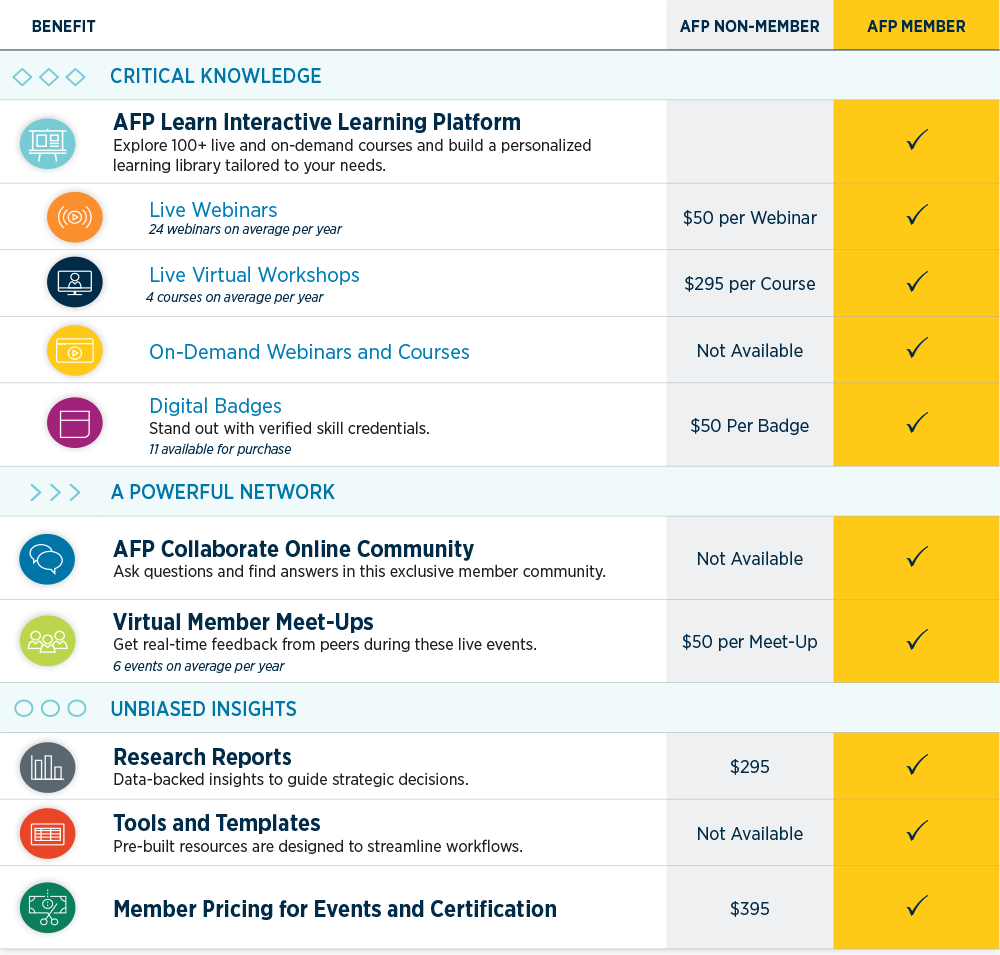Viewport: 1000px width, 955px height.
Task: Select the AFP MEMBER column header
Action: (x=916, y=27)
